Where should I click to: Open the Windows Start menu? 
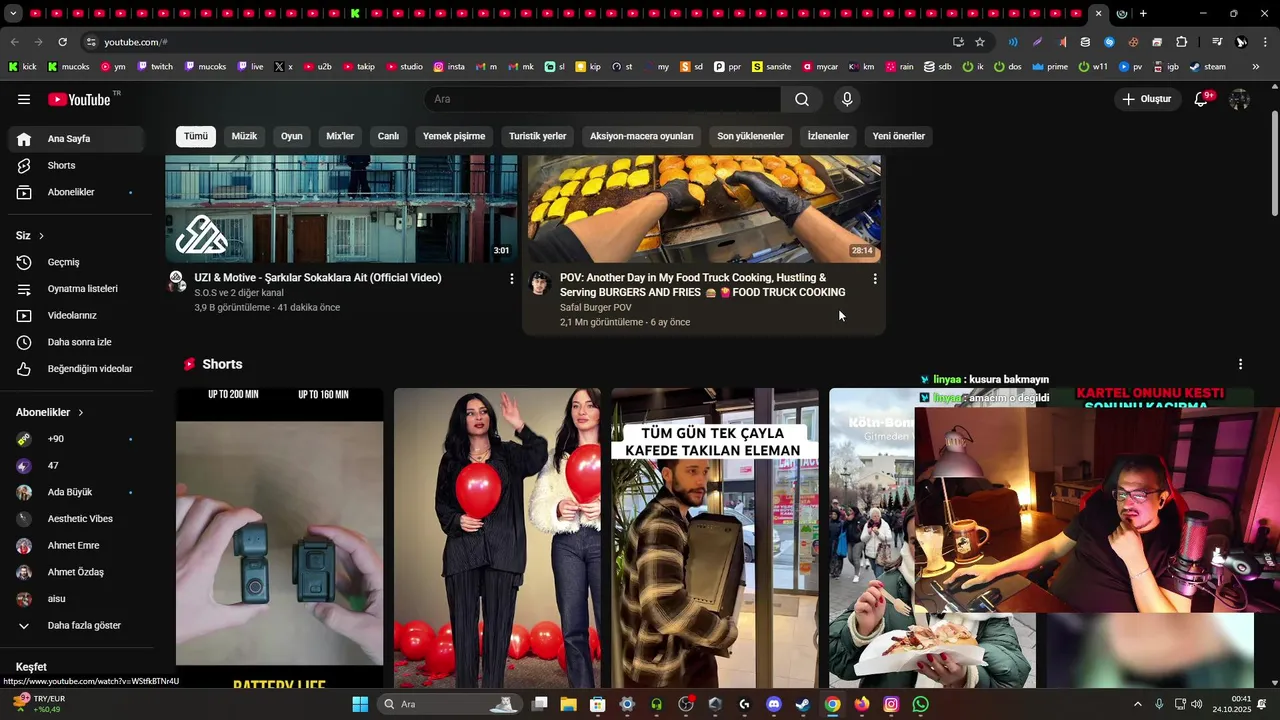[x=360, y=704]
